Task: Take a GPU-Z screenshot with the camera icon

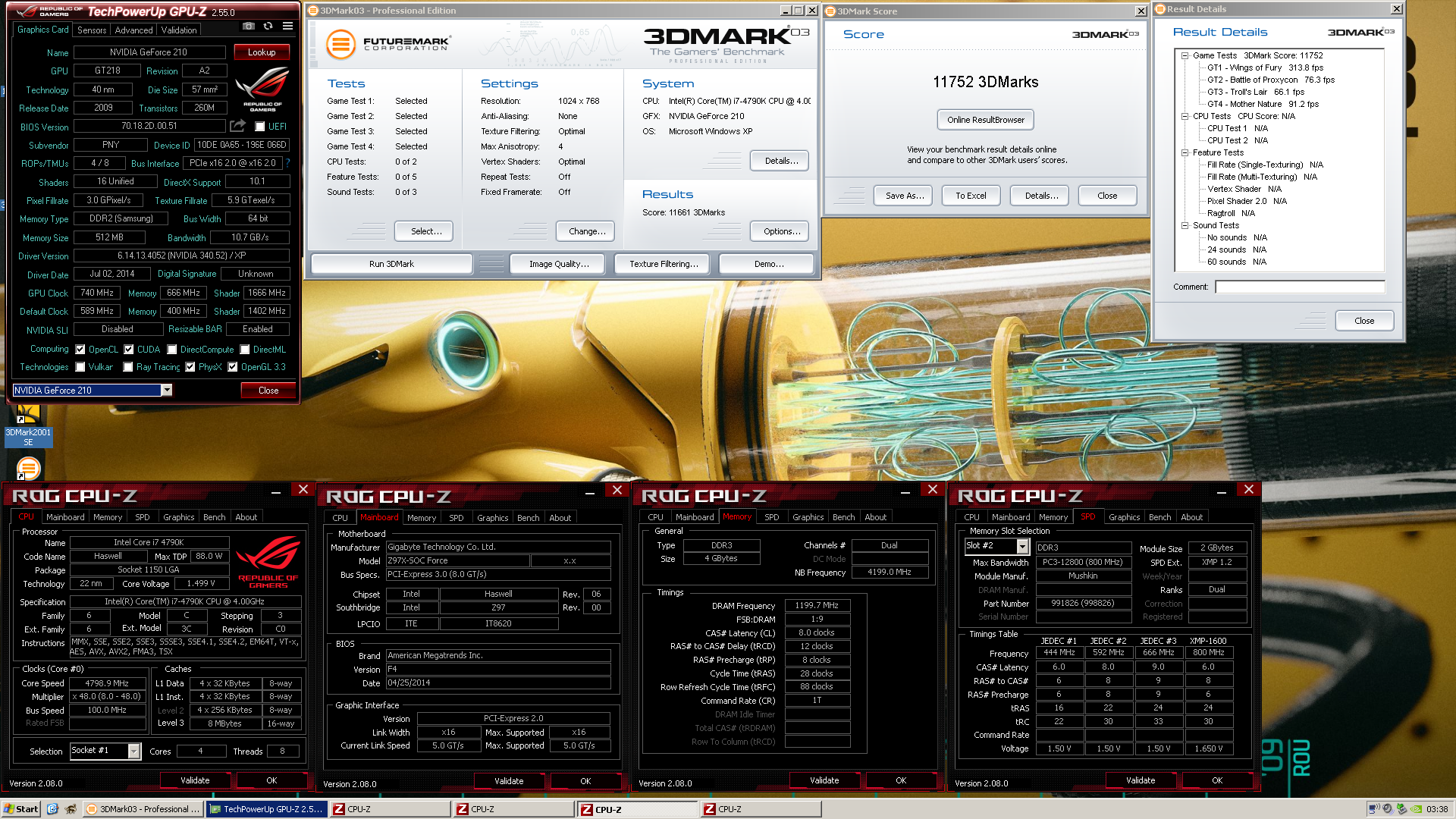Action: 248,27
